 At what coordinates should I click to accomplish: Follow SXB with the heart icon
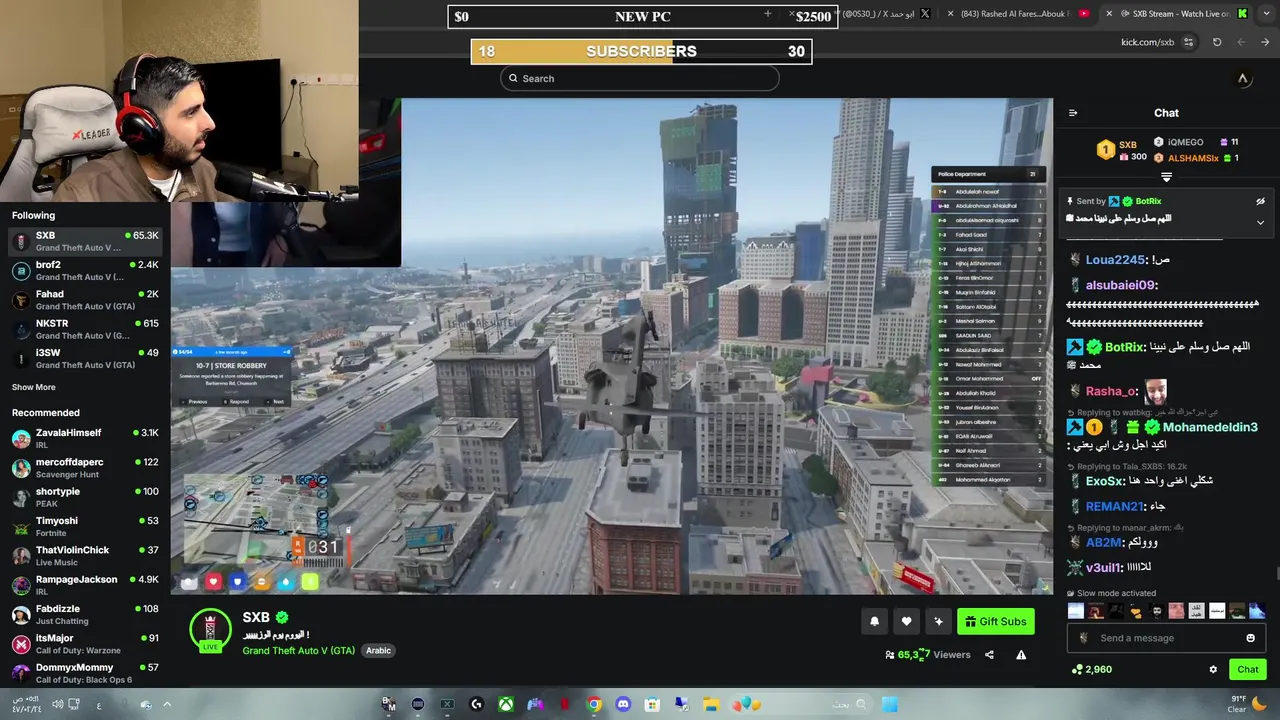click(906, 621)
